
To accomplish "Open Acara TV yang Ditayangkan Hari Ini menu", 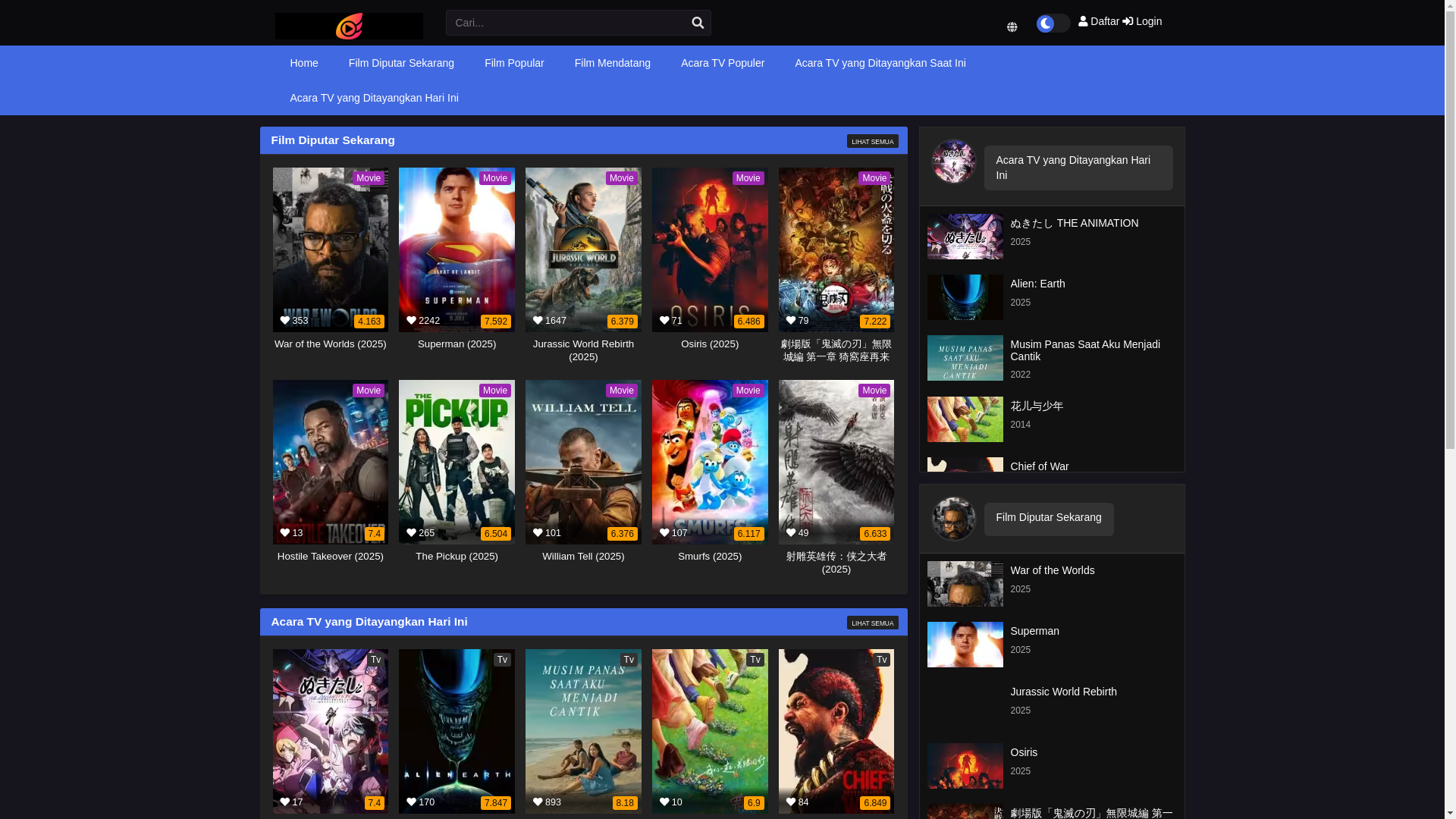I will [x=374, y=98].
